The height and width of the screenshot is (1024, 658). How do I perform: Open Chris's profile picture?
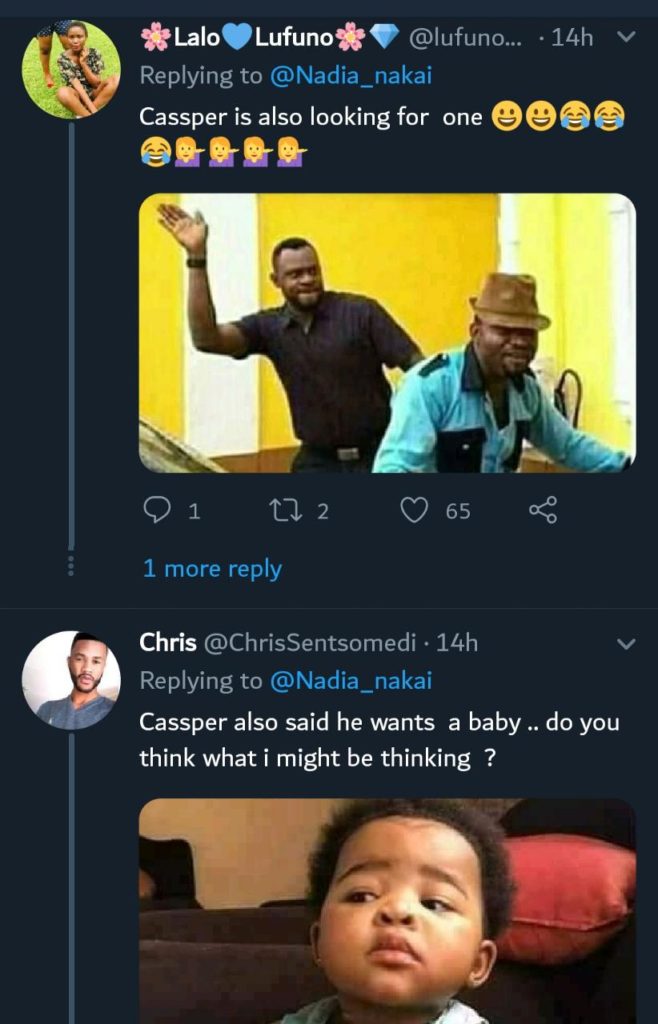[71, 680]
